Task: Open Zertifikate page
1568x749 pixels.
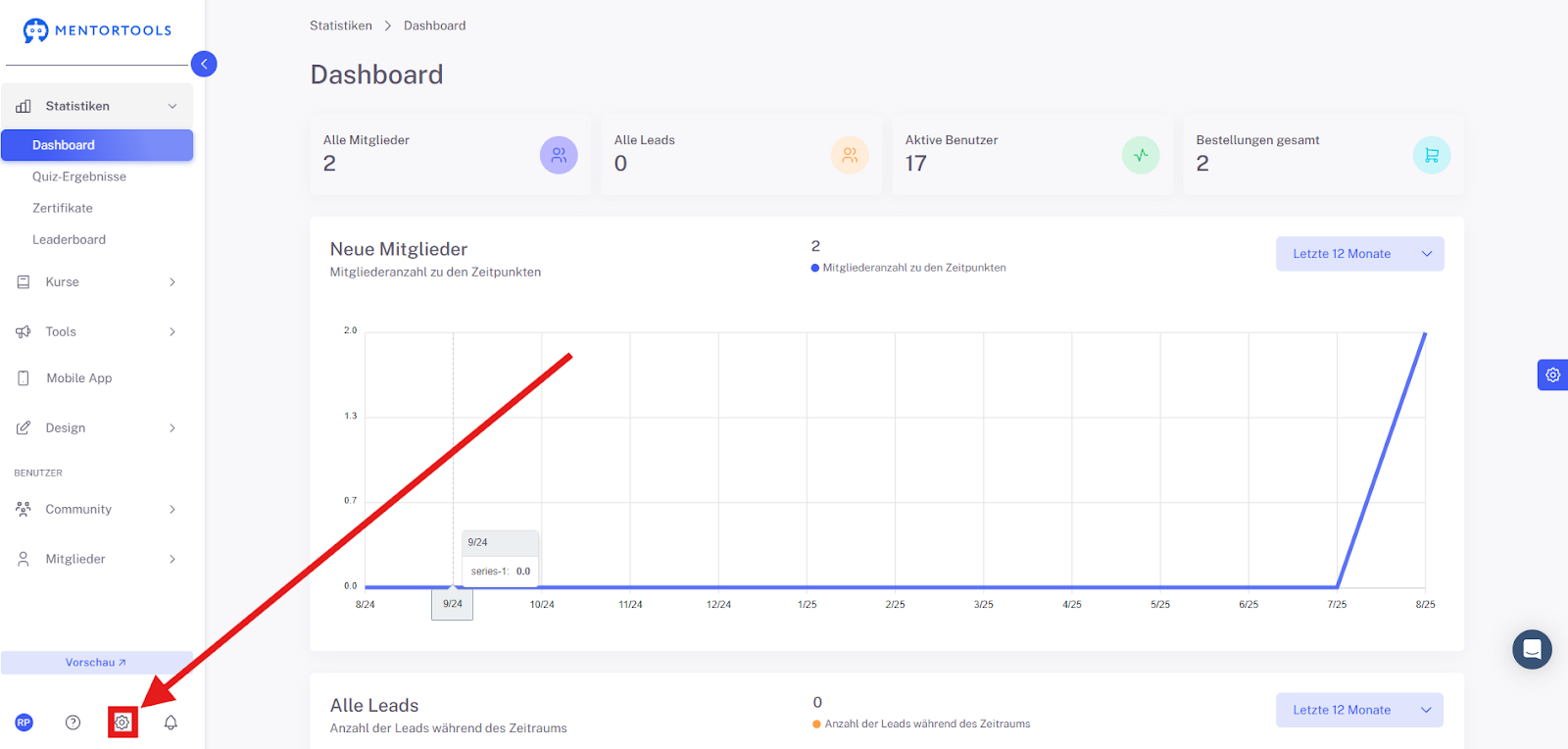Action: [63, 208]
